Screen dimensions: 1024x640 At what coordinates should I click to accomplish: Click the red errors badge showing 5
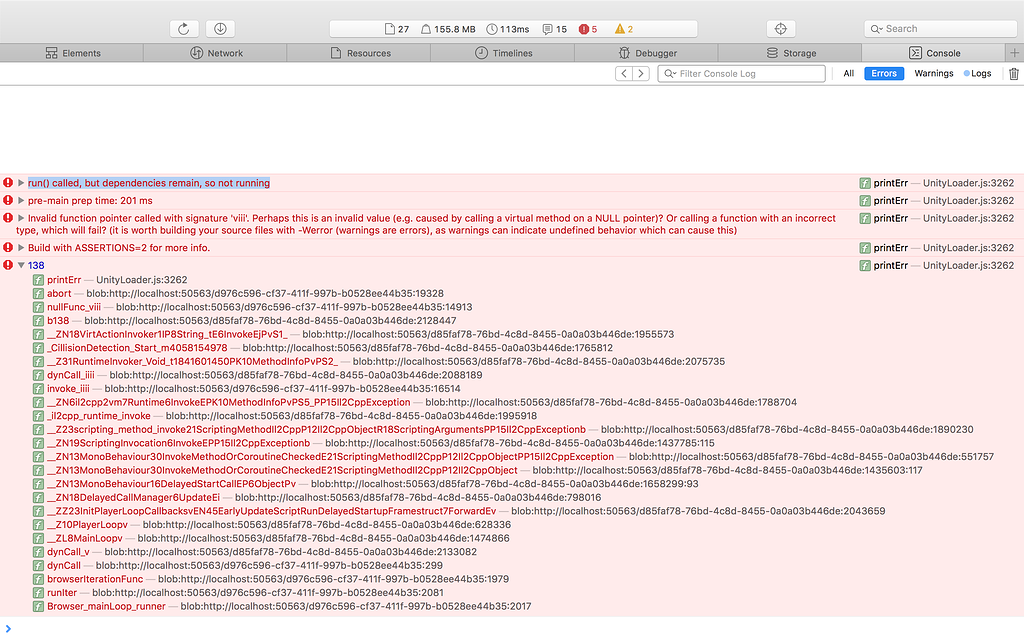point(586,29)
